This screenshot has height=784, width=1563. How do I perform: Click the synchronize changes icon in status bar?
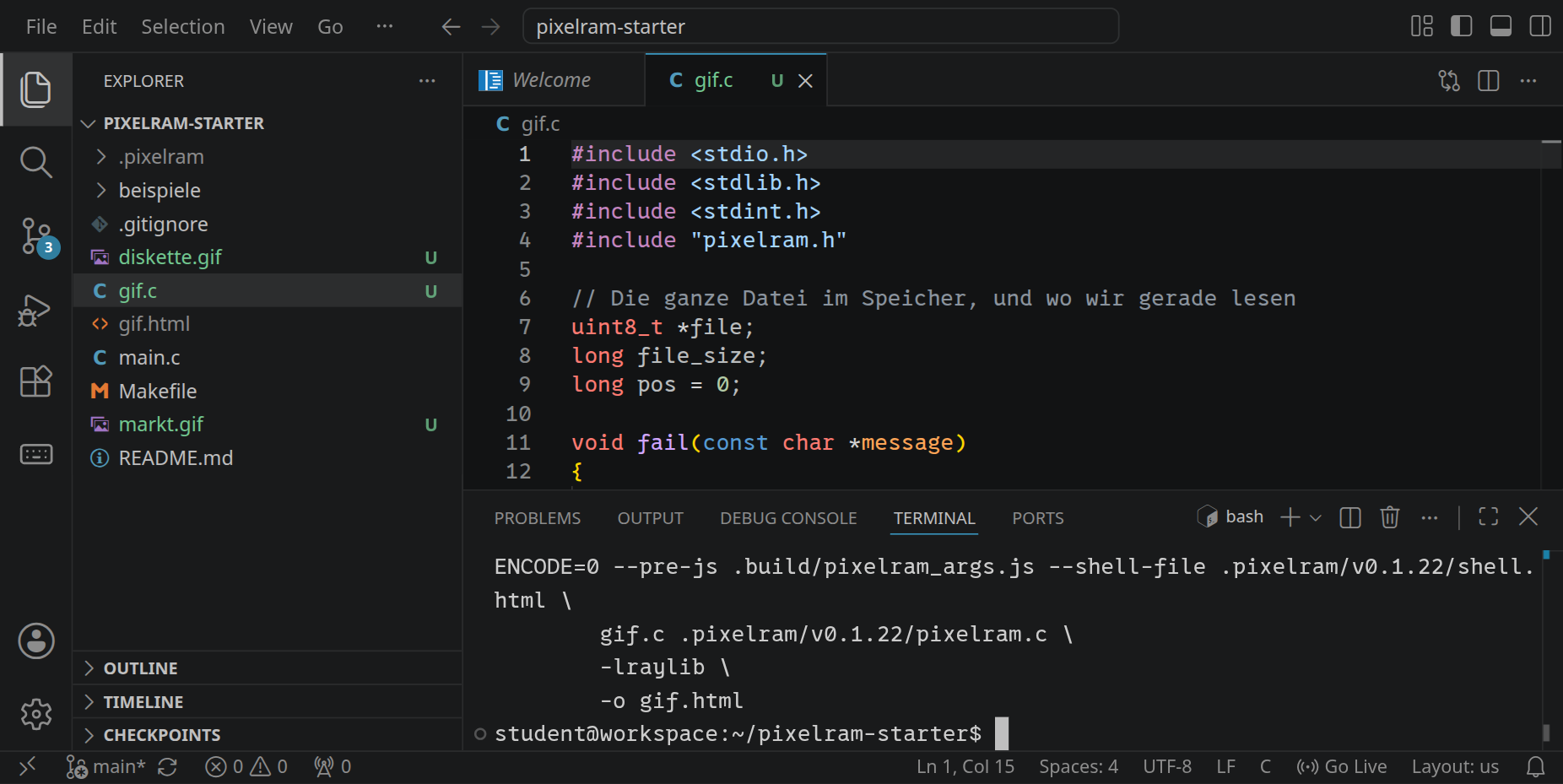[x=167, y=767]
